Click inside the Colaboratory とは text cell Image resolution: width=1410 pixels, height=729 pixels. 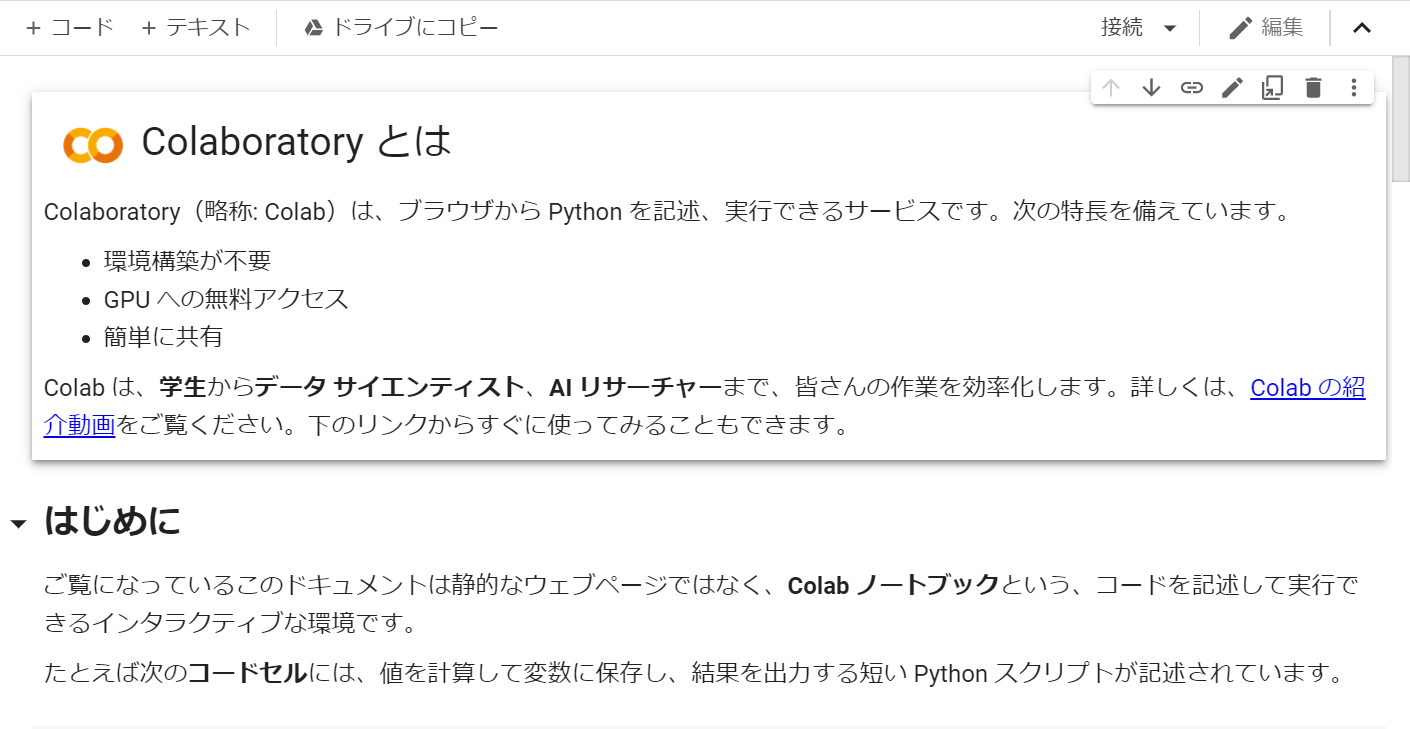tap(500, 300)
